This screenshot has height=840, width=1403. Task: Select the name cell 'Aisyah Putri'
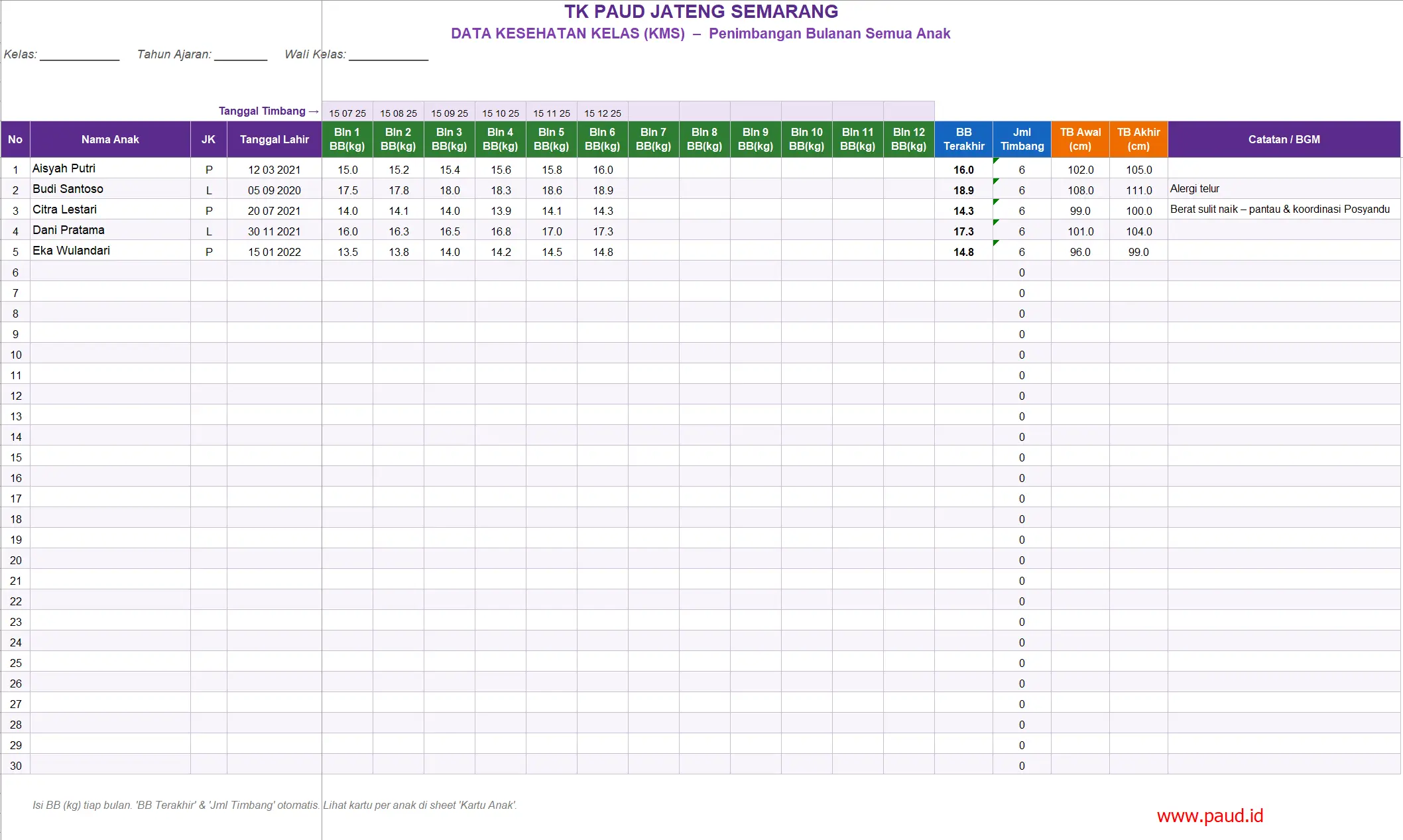click(x=110, y=168)
